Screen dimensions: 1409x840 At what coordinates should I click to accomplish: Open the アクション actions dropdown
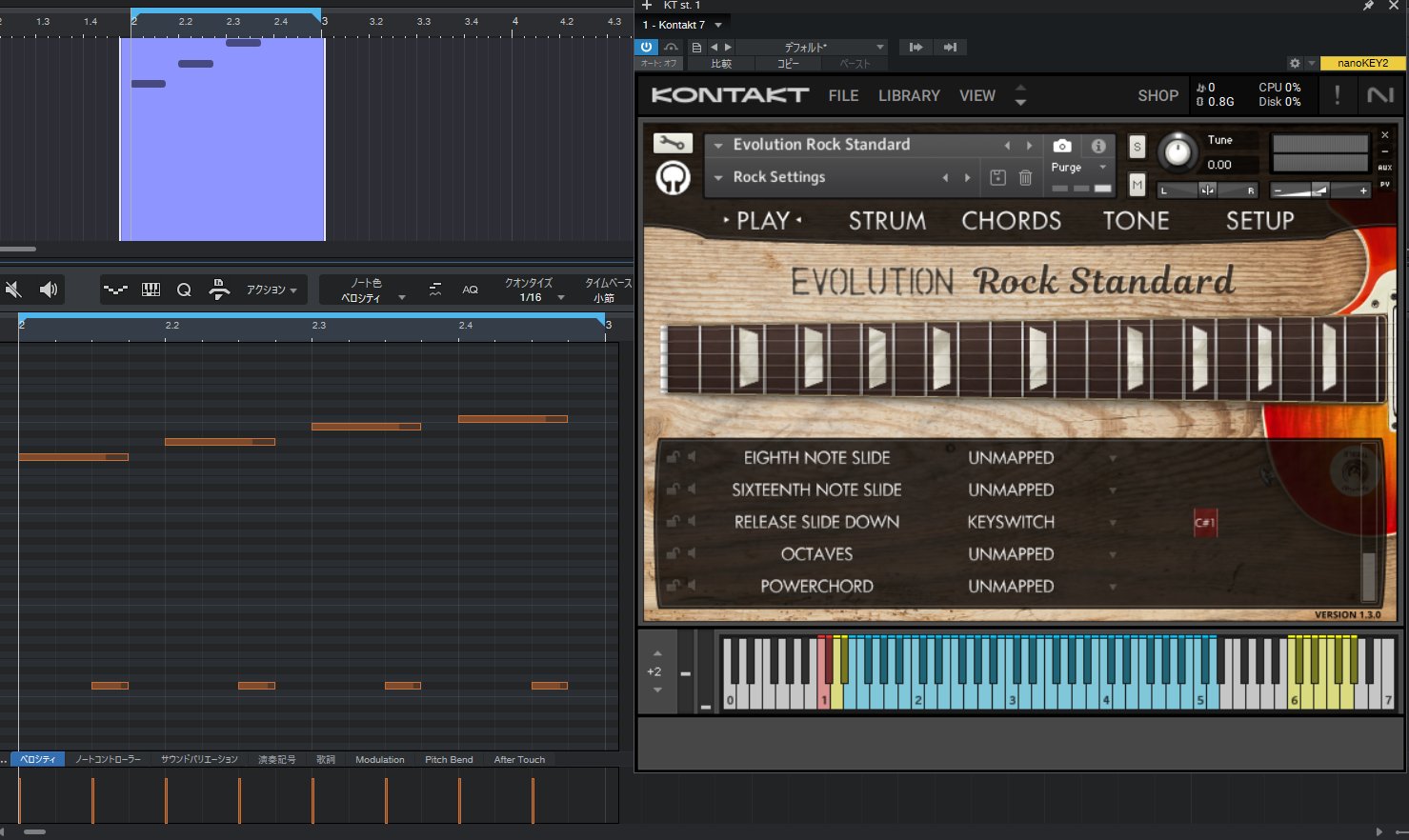tap(272, 290)
